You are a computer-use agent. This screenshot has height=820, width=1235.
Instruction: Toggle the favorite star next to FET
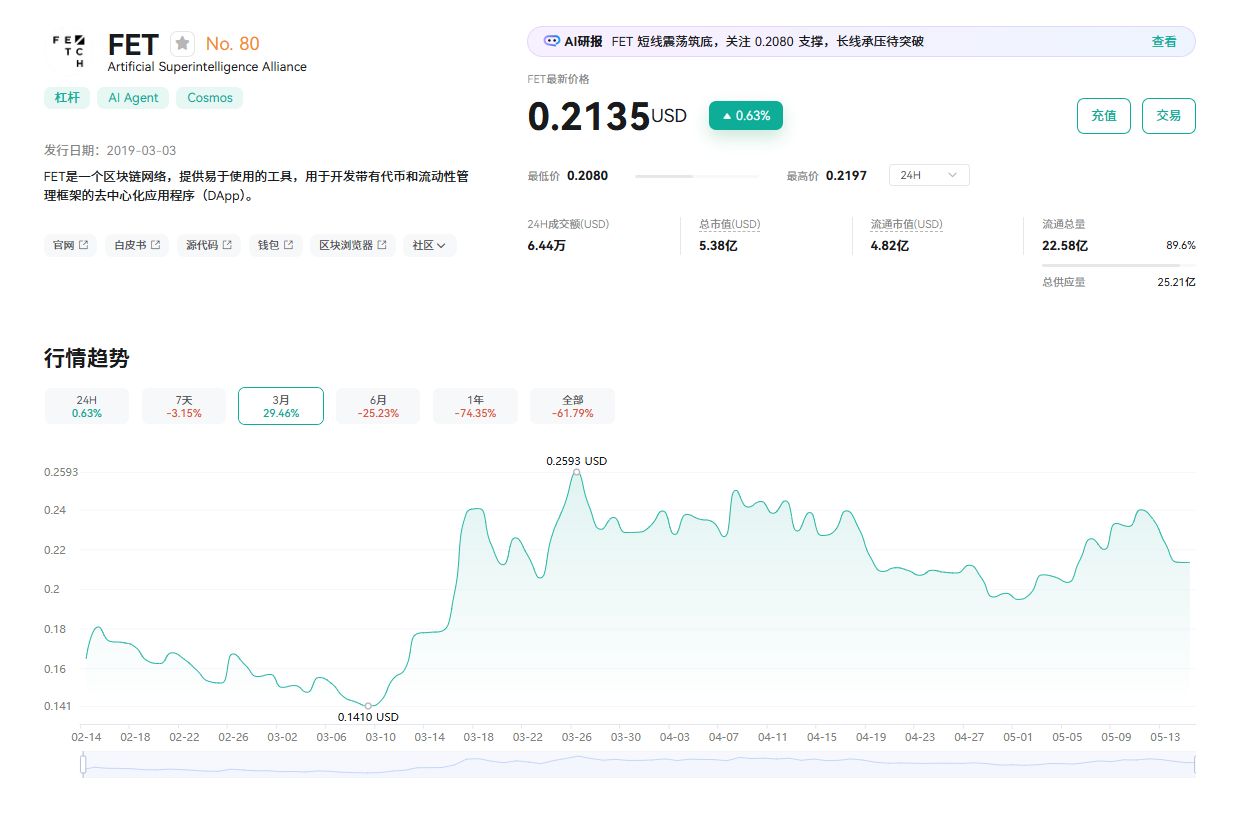coord(182,43)
